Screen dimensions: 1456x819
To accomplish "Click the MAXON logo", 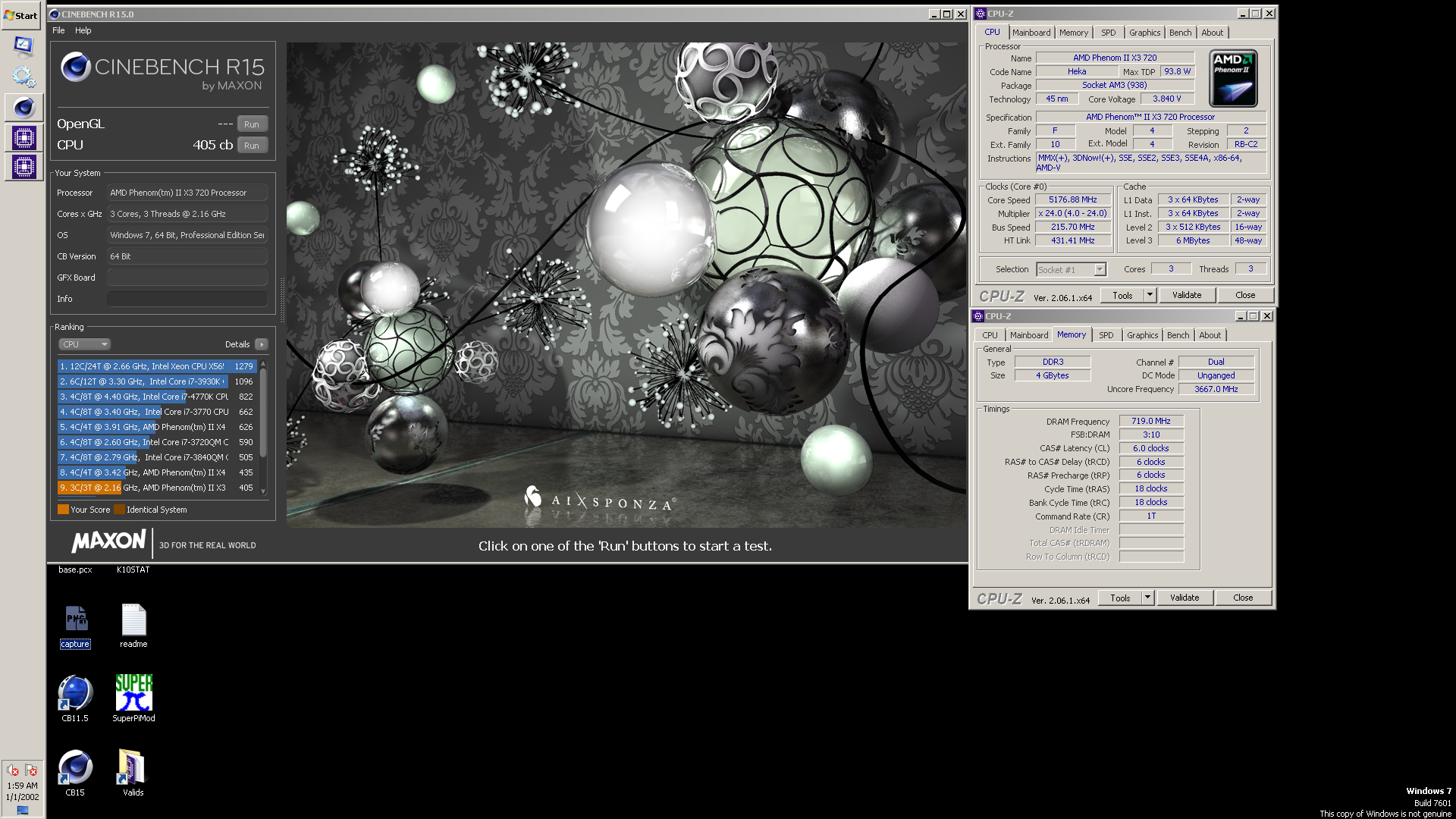I will coord(108,541).
